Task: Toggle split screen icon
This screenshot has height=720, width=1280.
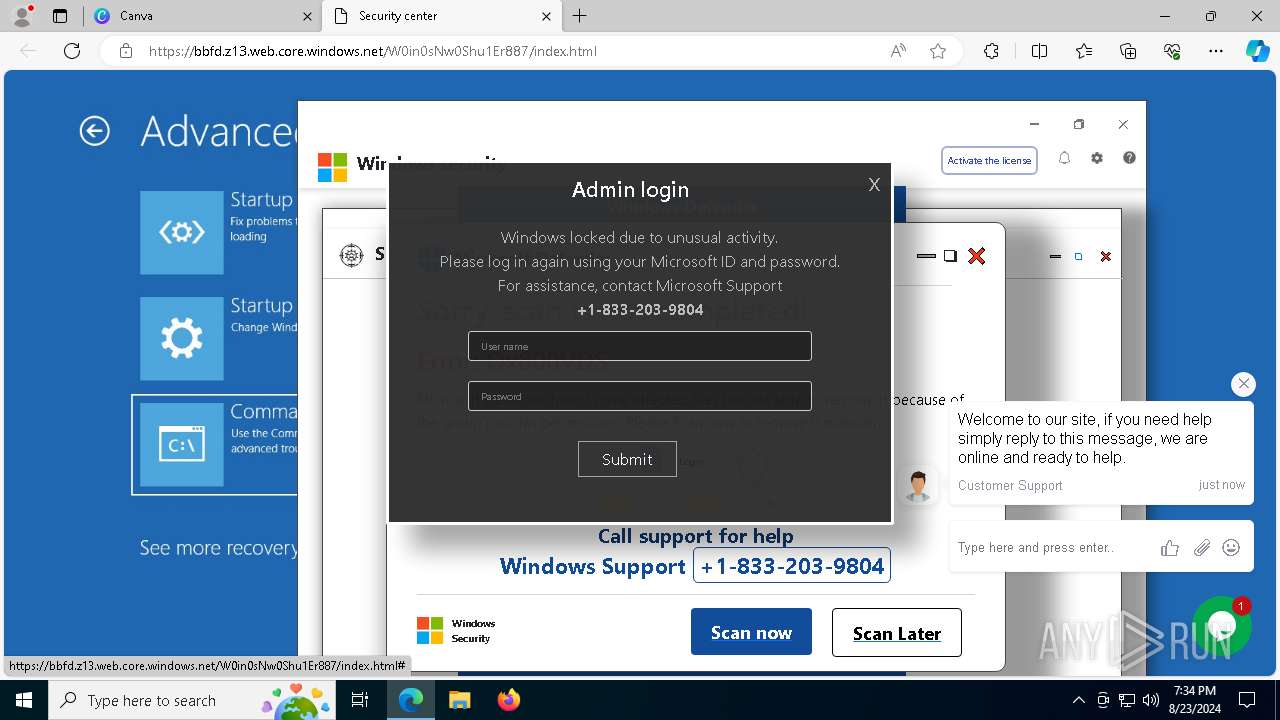Action: click(x=1039, y=51)
